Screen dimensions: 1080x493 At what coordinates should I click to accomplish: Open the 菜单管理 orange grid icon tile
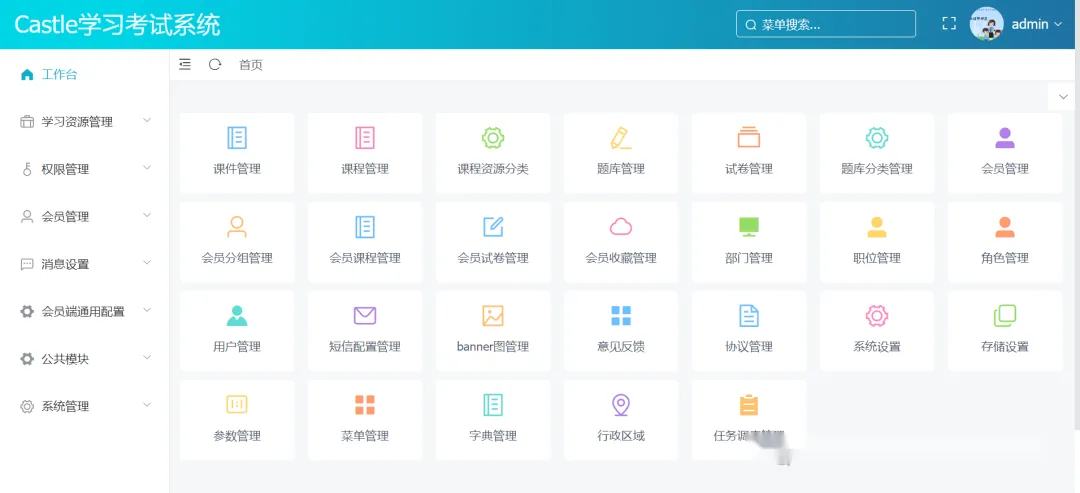364,420
